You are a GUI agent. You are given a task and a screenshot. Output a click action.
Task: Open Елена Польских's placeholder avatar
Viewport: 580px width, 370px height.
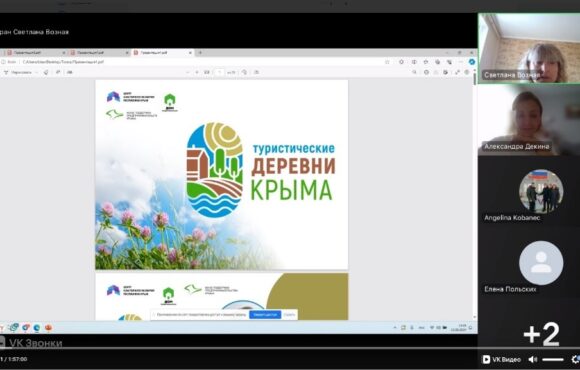541,263
